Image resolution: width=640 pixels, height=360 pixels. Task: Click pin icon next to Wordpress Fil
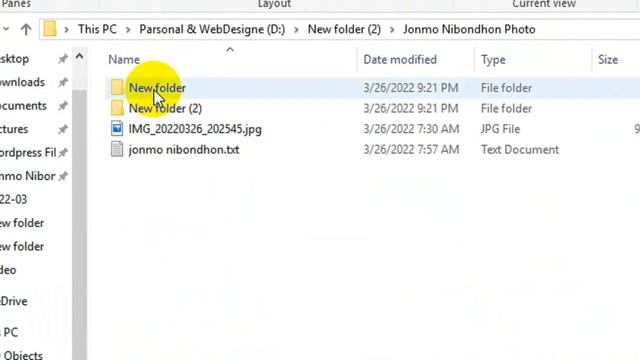(x=63, y=153)
